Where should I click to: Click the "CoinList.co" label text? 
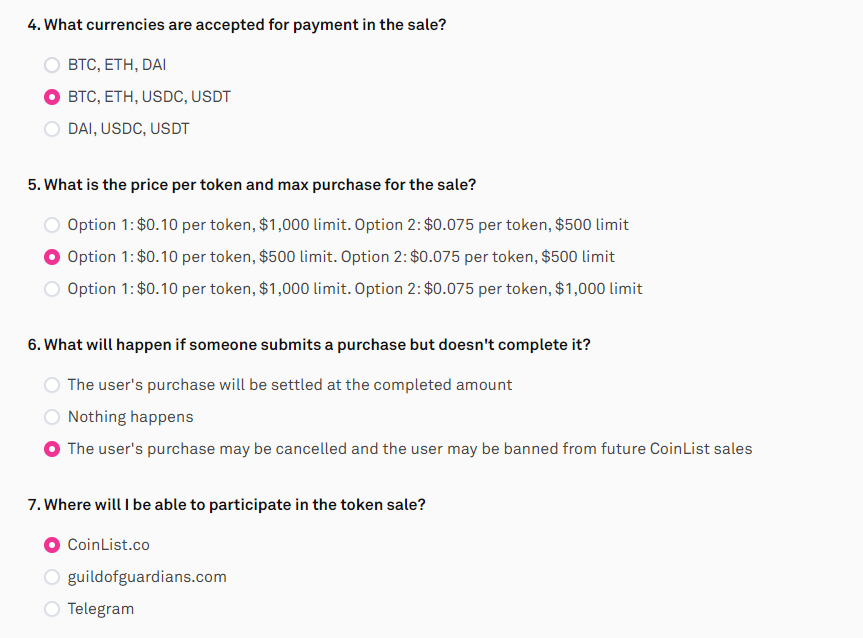click(x=107, y=544)
